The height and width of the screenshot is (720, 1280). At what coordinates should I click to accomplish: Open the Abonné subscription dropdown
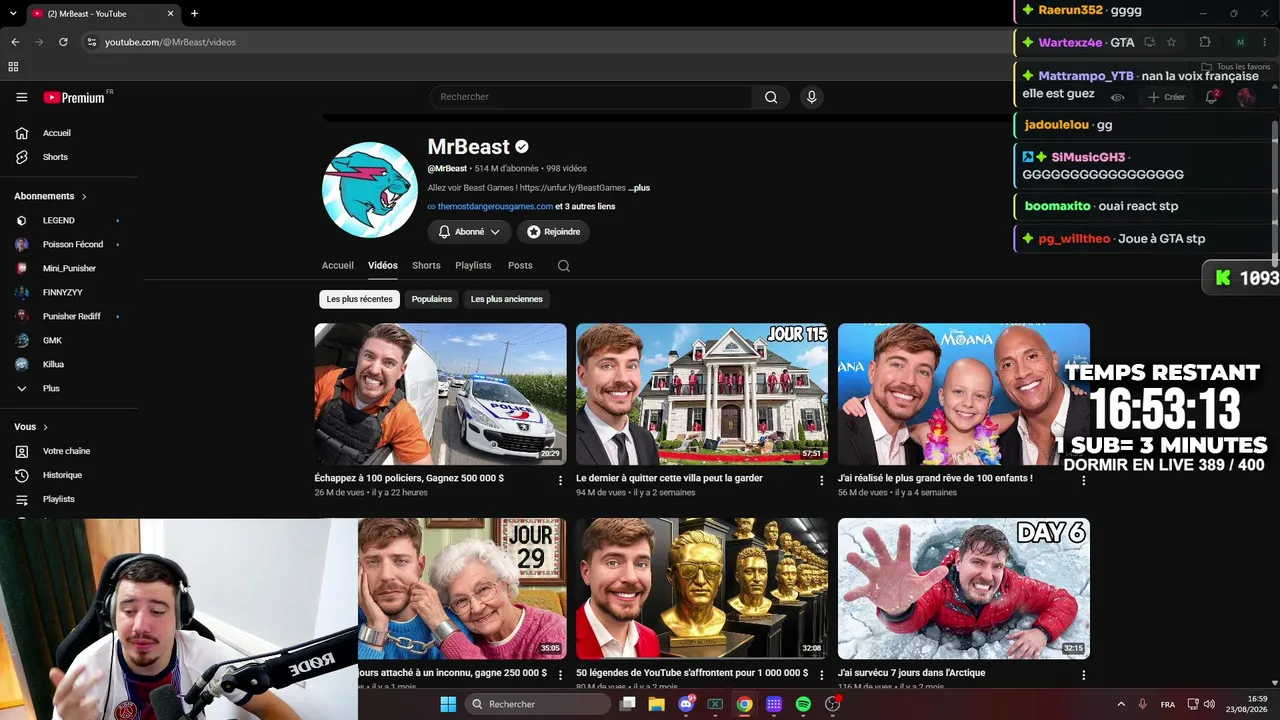tap(469, 232)
